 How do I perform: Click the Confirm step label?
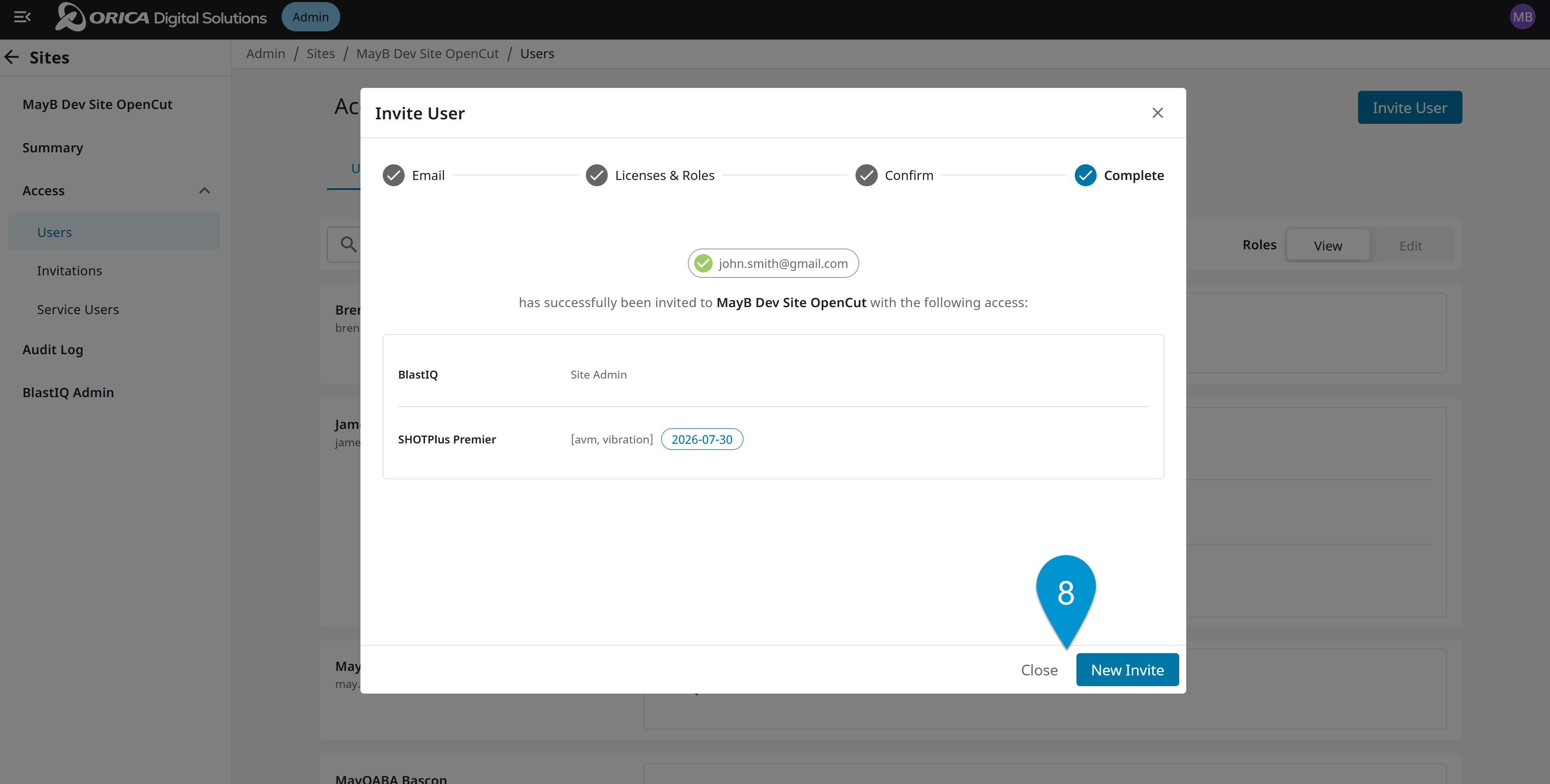click(x=909, y=175)
